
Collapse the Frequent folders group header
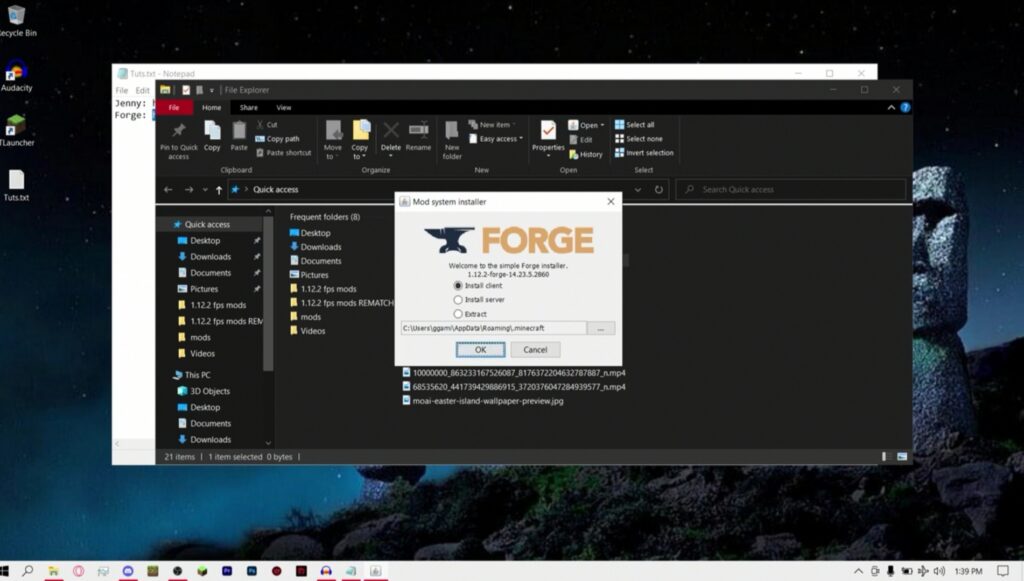(325, 217)
